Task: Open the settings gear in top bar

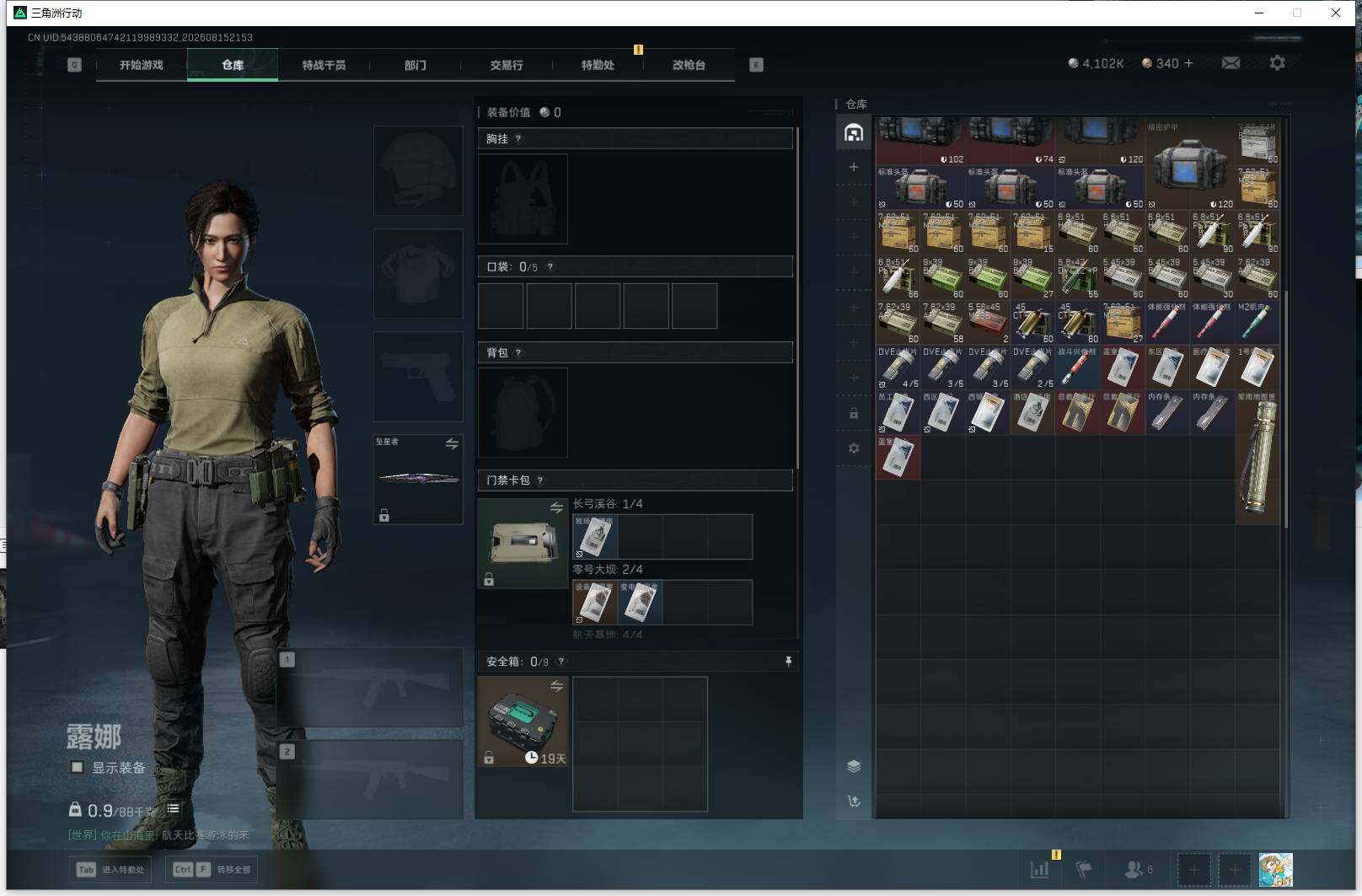Action: pos(1277,63)
